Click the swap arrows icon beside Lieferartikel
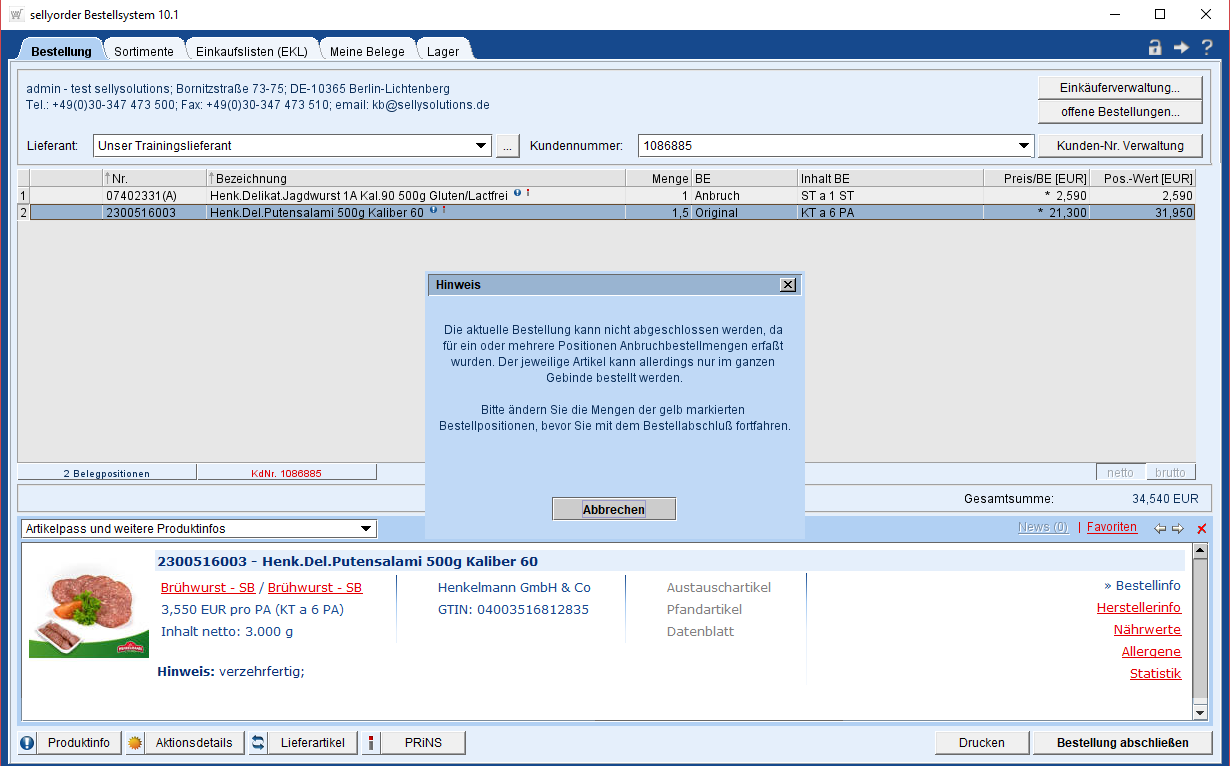 (259, 743)
